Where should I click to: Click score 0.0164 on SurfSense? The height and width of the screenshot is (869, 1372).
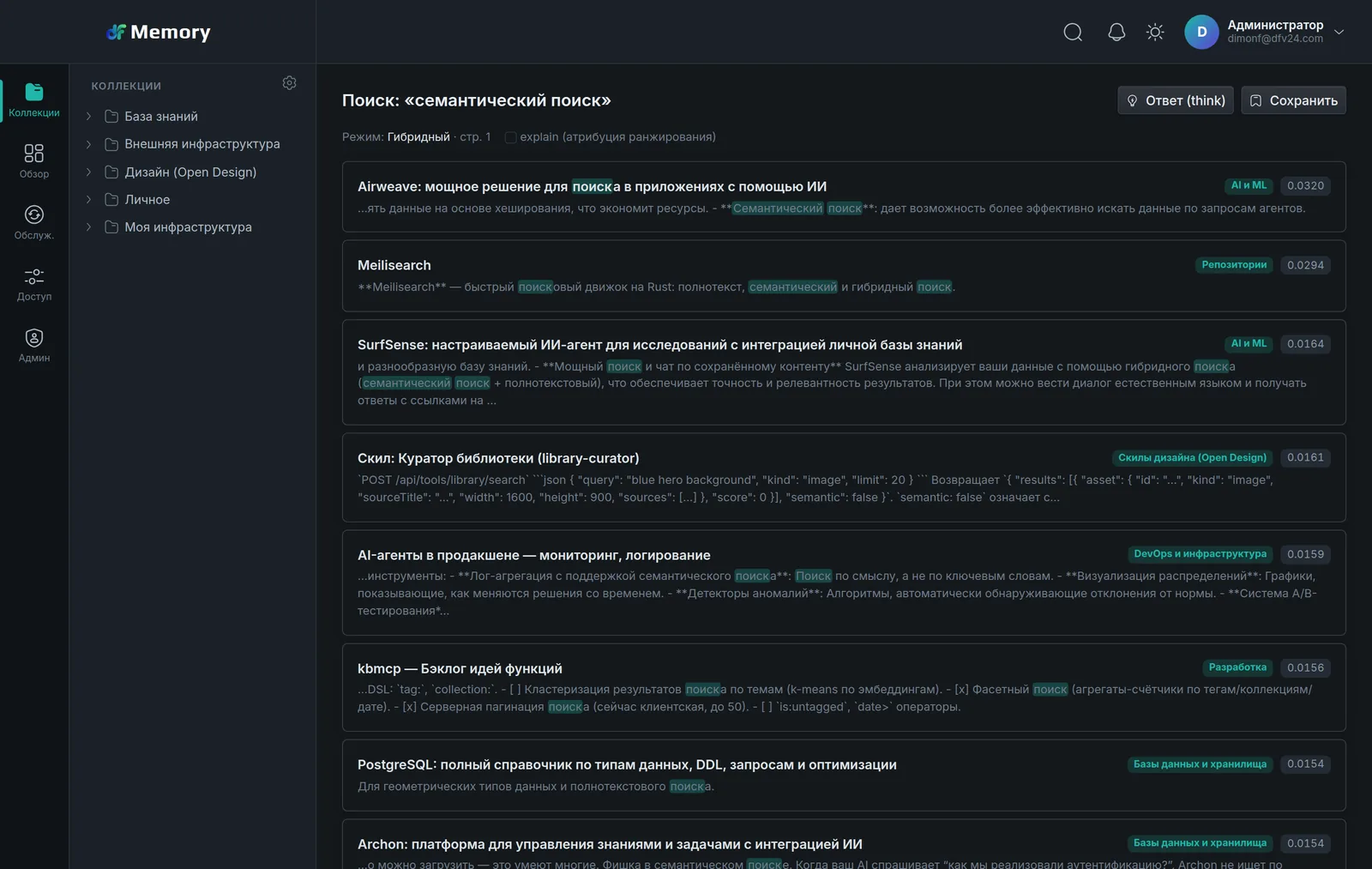tap(1305, 344)
